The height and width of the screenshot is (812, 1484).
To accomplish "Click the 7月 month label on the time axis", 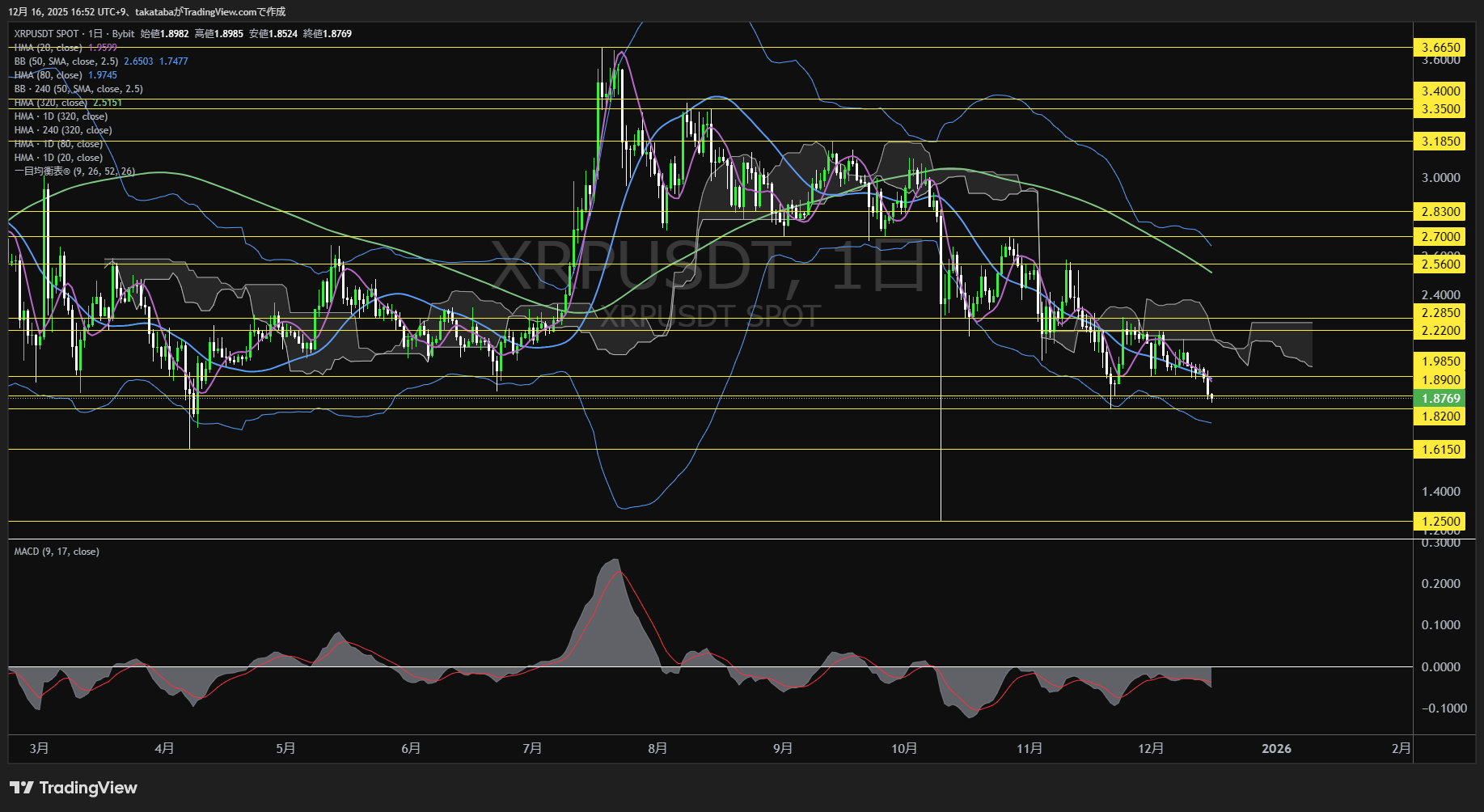I will (x=532, y=748).
